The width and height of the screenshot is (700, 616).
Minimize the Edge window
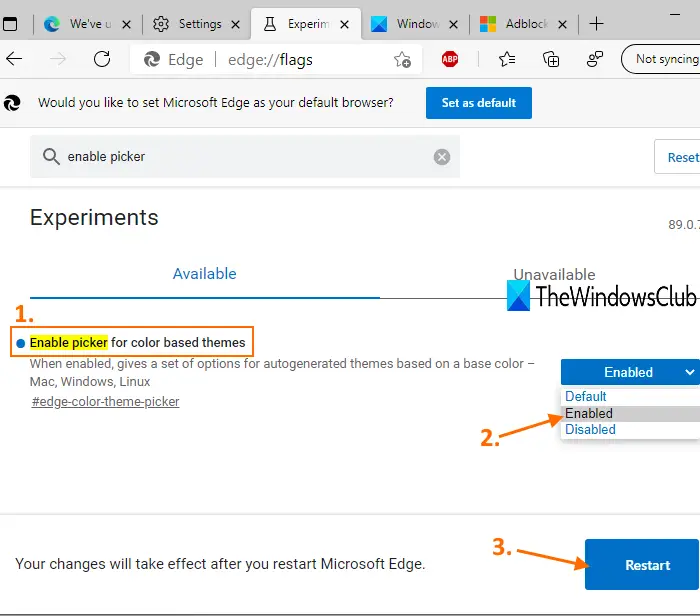(675, 15)
